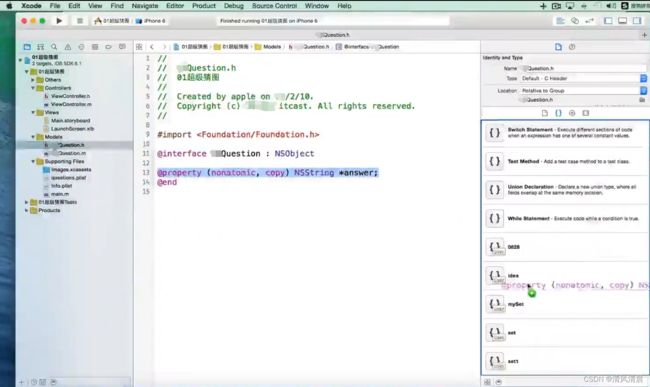Collapse the Controllers group

(33, 88)
